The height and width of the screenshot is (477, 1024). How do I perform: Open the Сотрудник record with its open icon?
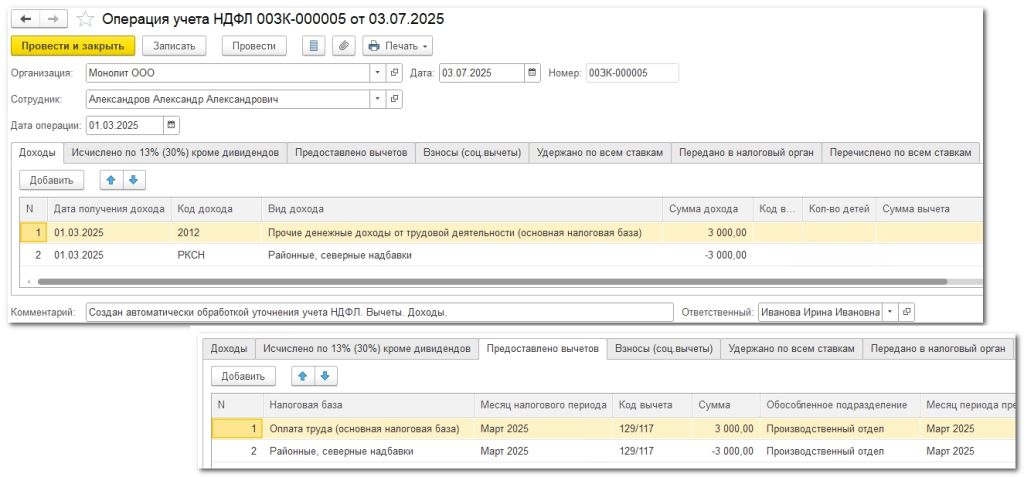(394, 99)
